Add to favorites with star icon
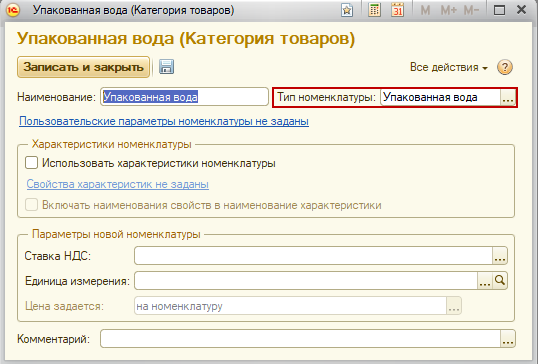This screenshot has width=538, height=364. [347, 10]
